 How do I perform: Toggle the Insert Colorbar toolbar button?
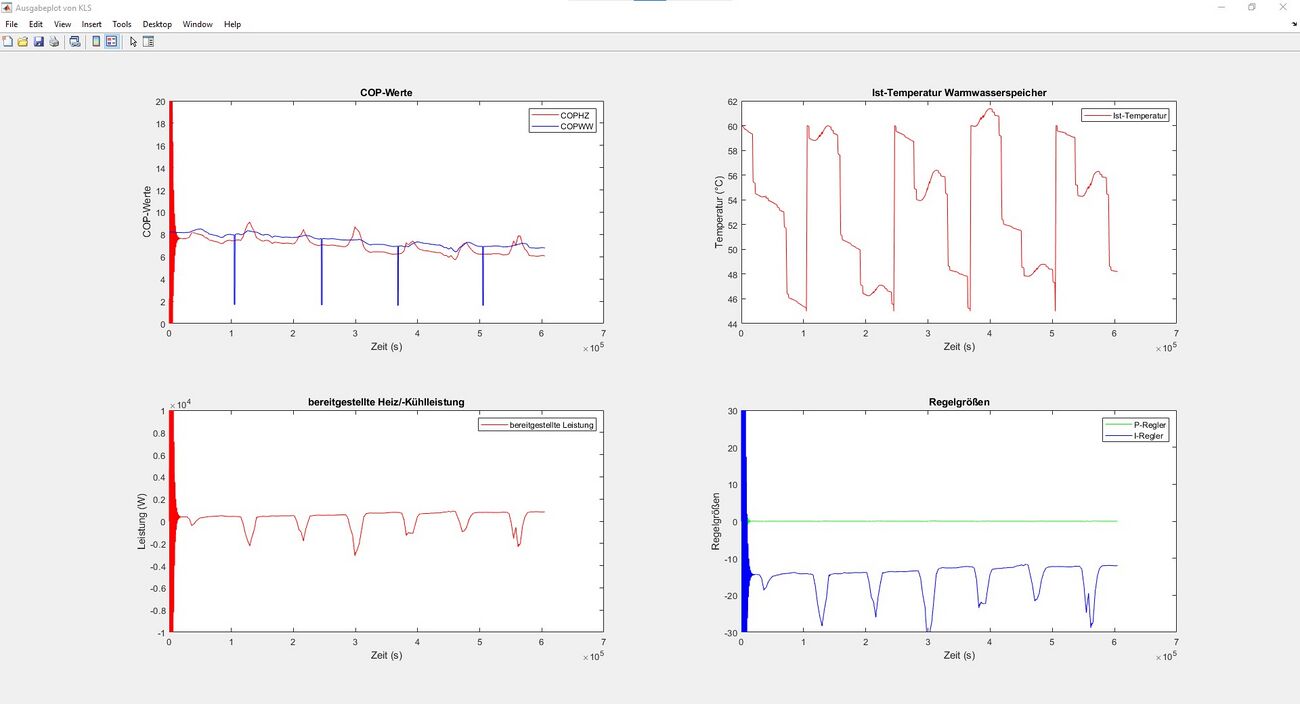[x=96, y=42]
